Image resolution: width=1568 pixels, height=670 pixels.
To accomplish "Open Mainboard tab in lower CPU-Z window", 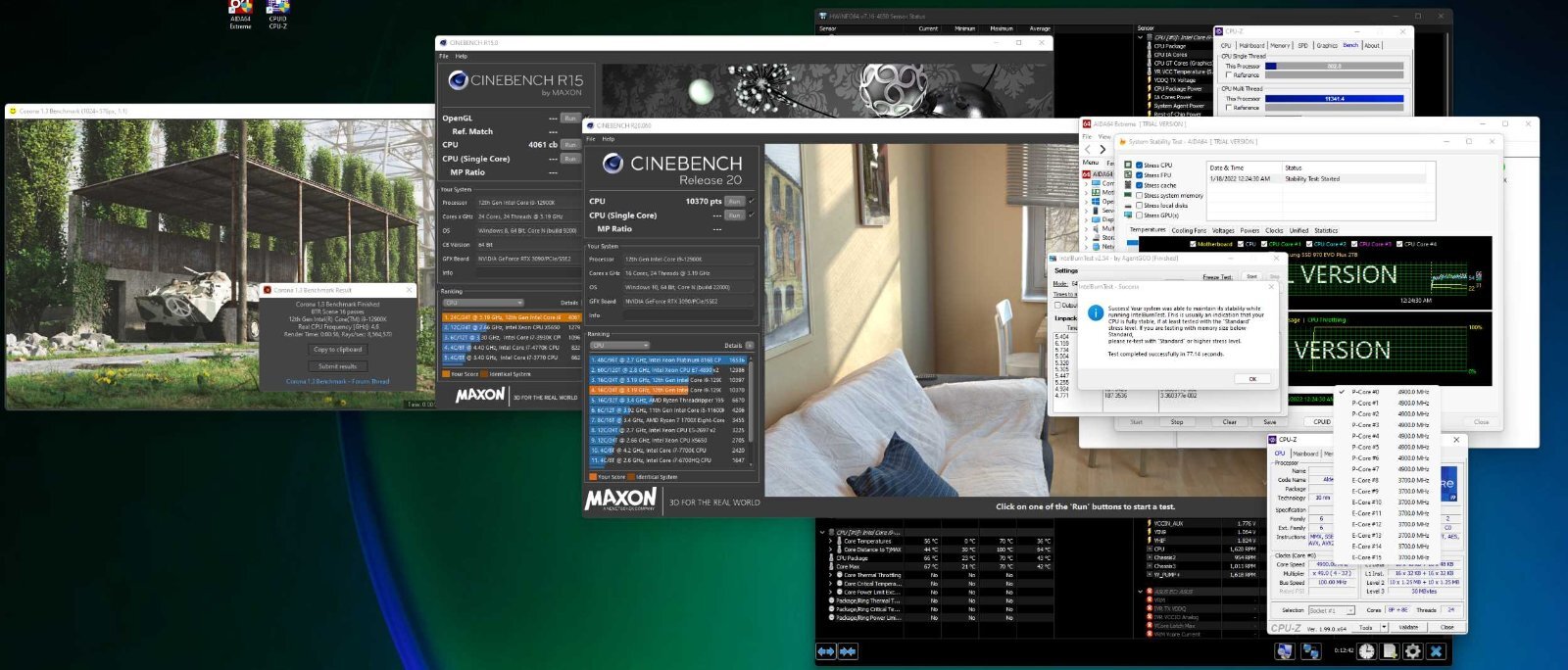I will 1304,454.
